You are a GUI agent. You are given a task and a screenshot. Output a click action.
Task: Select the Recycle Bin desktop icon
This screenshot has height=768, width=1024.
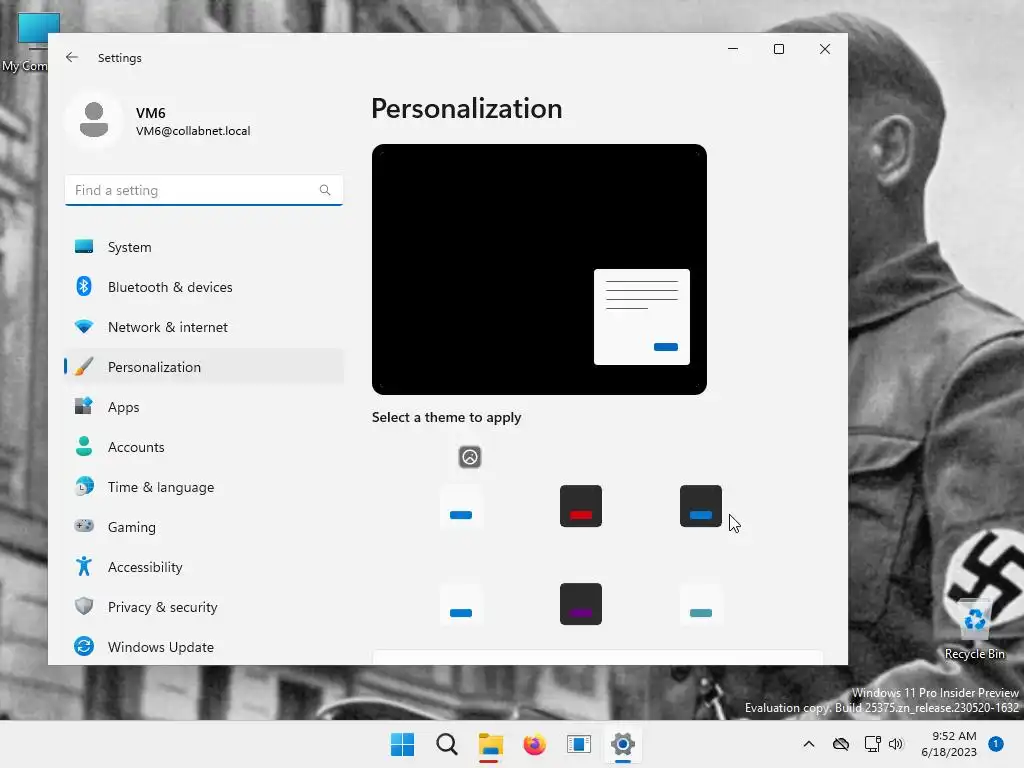point(974,630)
